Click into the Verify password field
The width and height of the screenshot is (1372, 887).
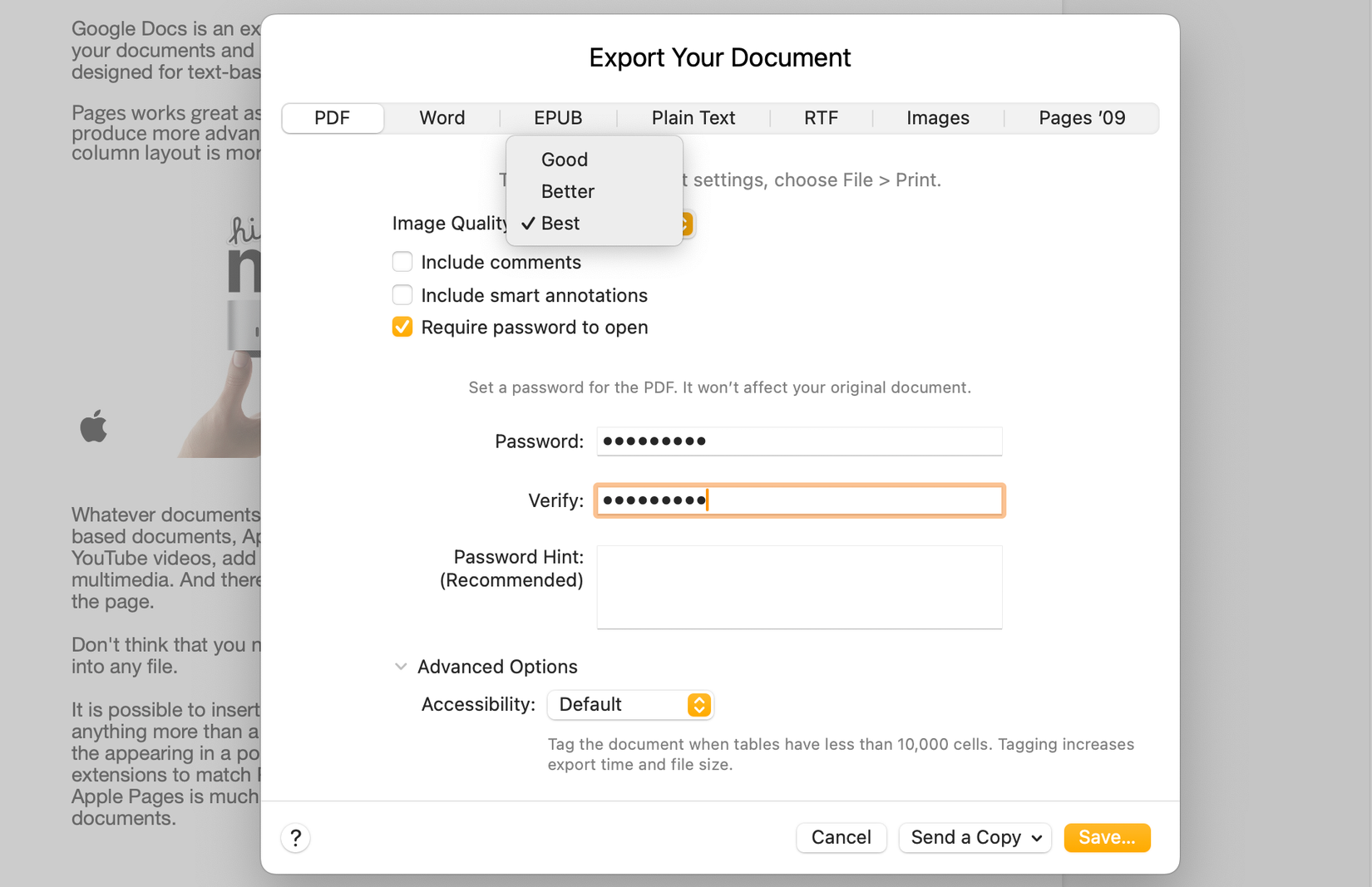799,500
